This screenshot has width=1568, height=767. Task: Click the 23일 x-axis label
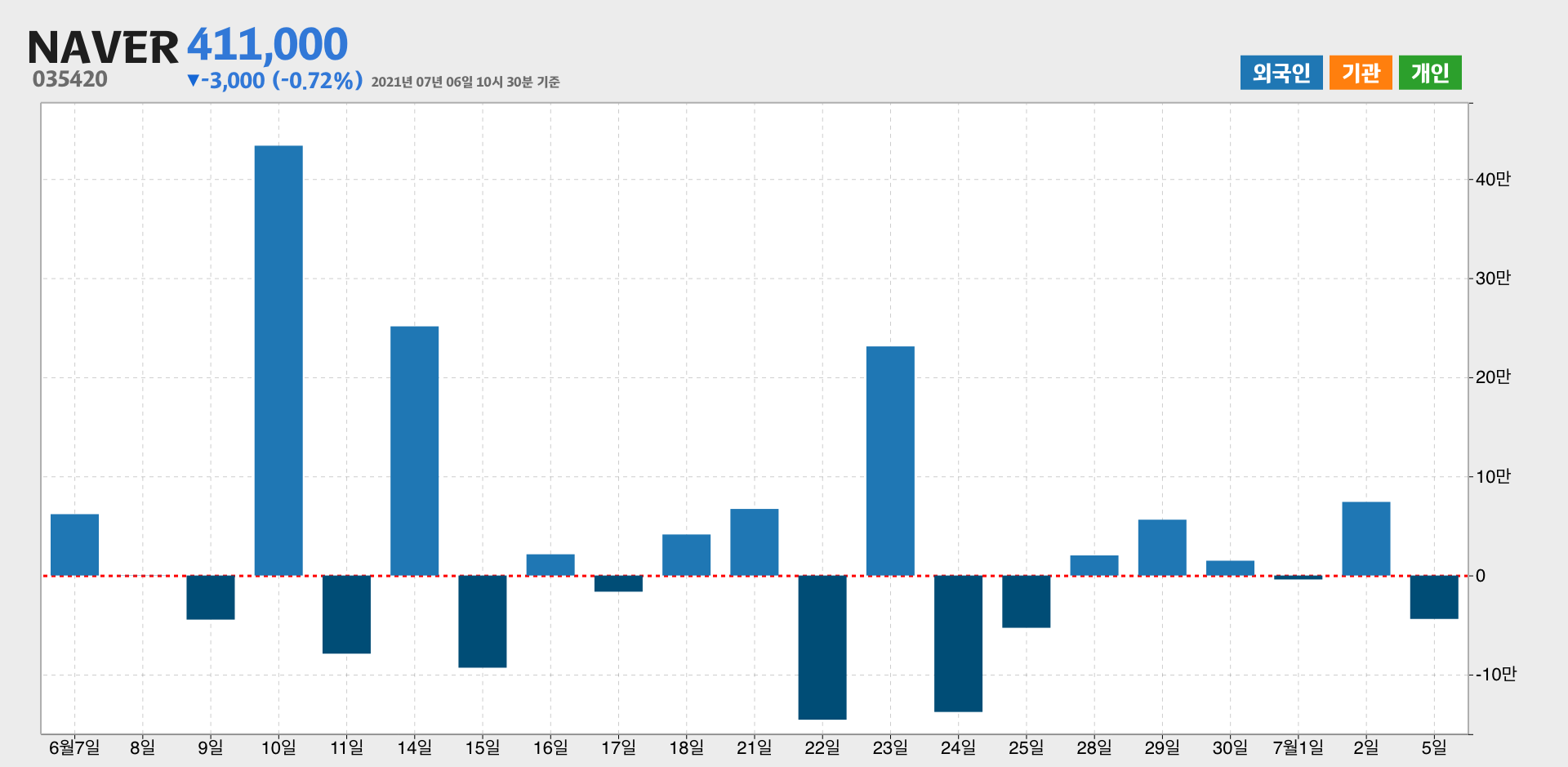(x=890, y=747)
